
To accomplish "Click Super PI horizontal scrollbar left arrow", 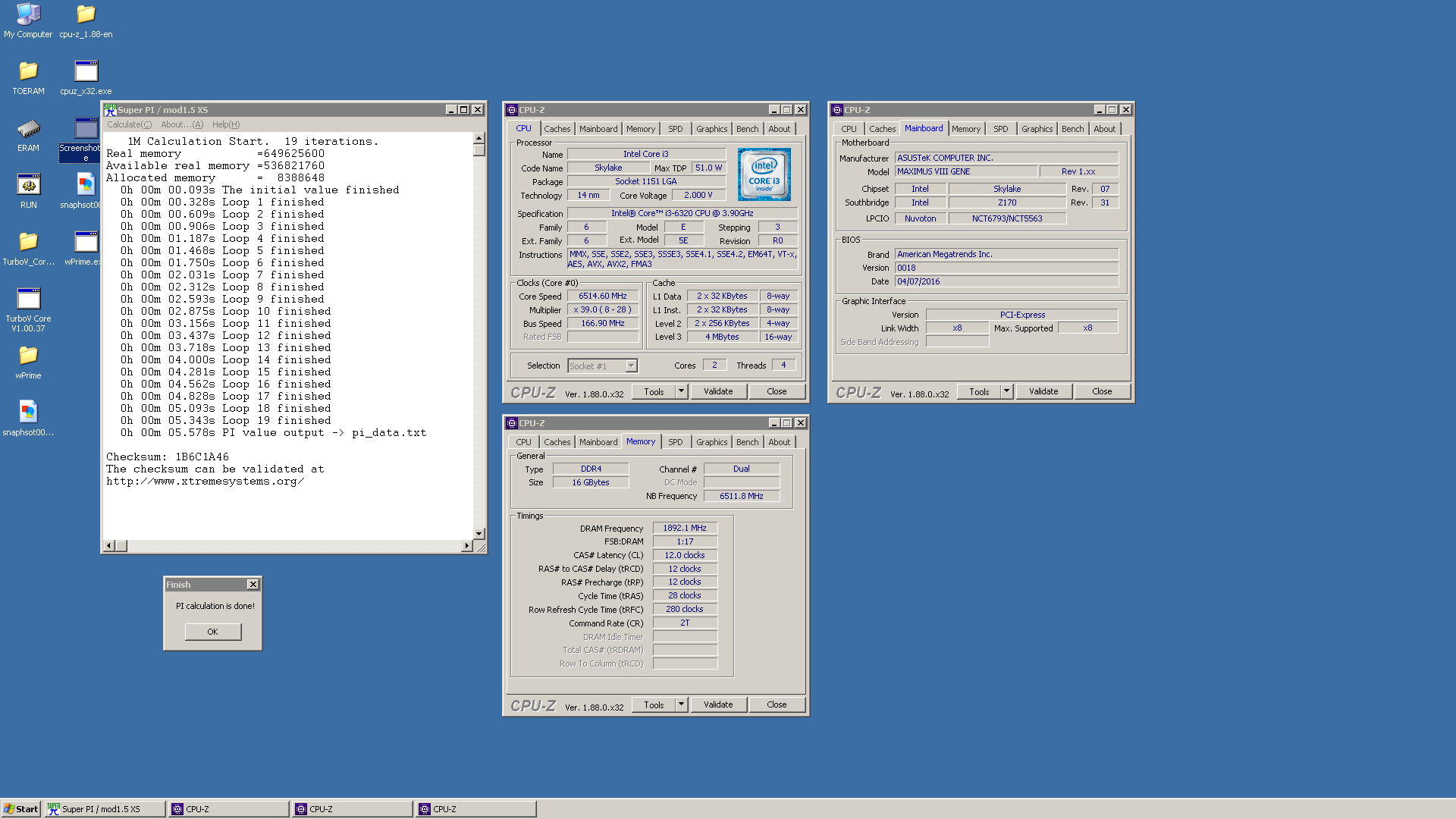I will point(108,546).
